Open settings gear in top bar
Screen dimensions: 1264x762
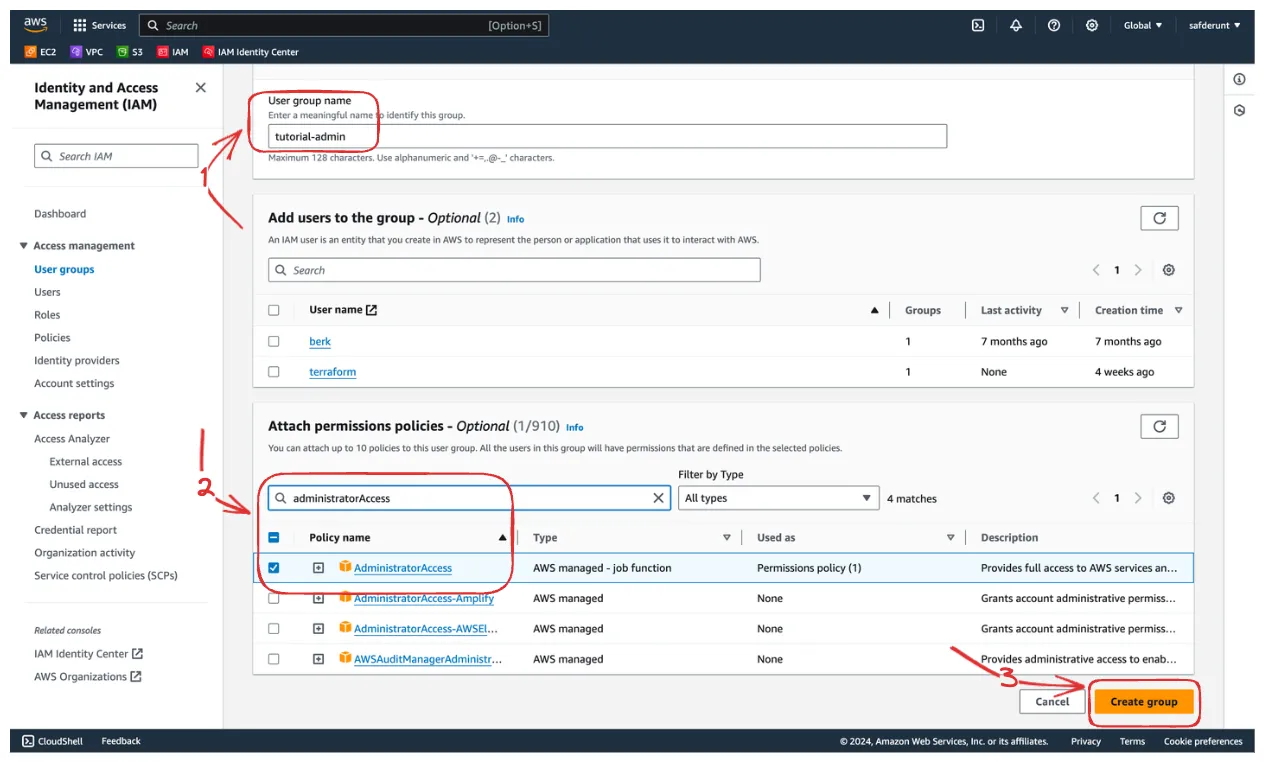pos(1092,26)
